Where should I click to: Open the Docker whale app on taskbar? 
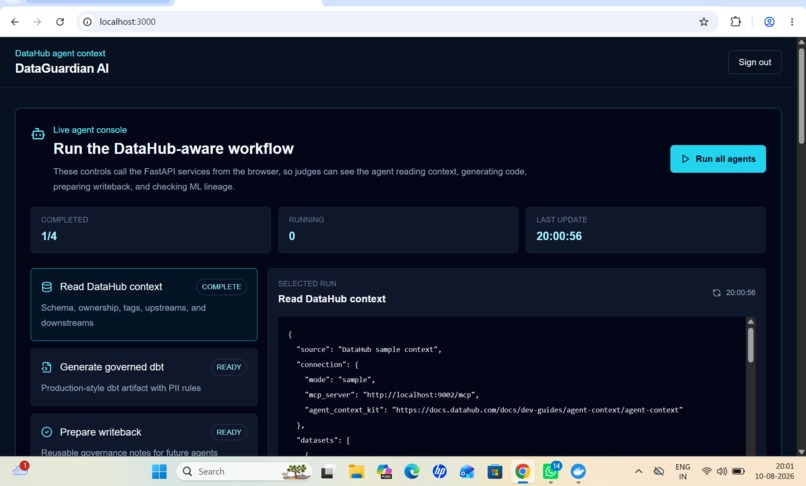[578, 471]
